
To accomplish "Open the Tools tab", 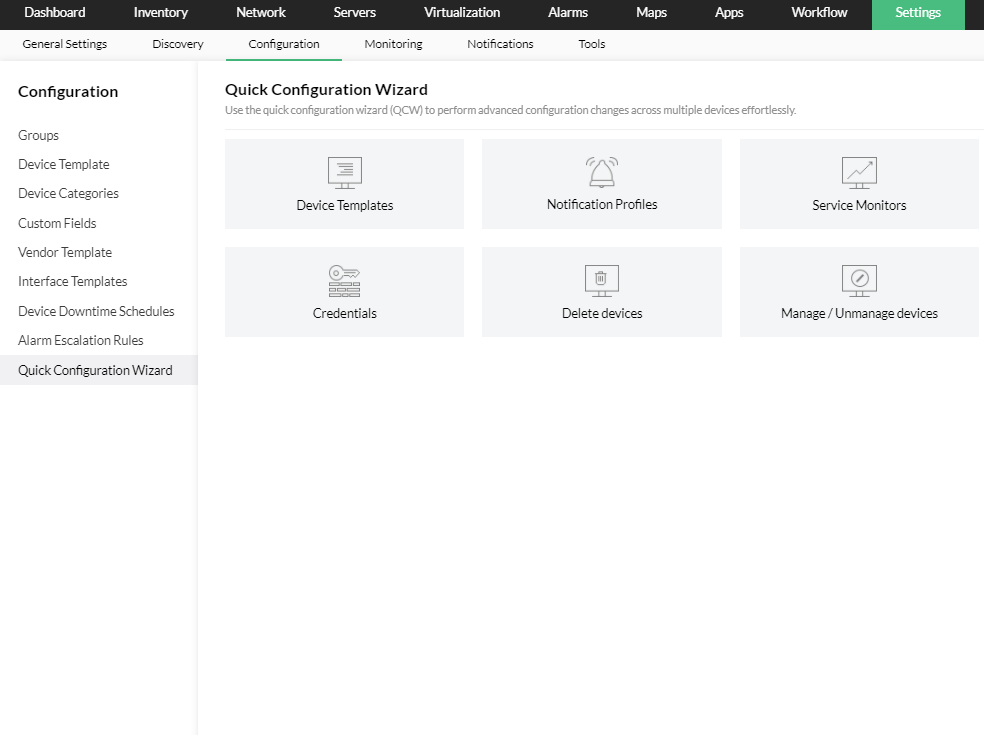I will [591, 44].
